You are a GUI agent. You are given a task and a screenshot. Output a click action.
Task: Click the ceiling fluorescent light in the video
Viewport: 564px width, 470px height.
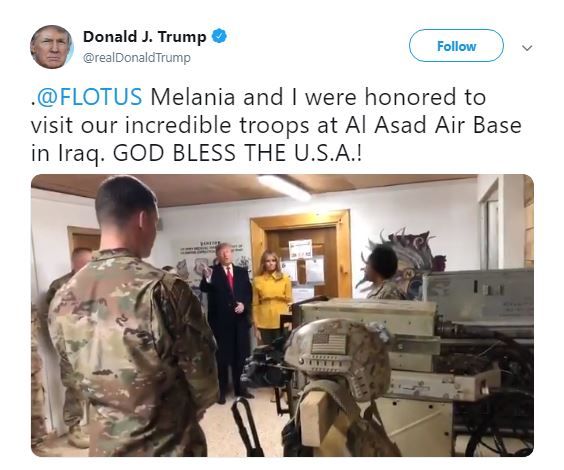point(285,187)
